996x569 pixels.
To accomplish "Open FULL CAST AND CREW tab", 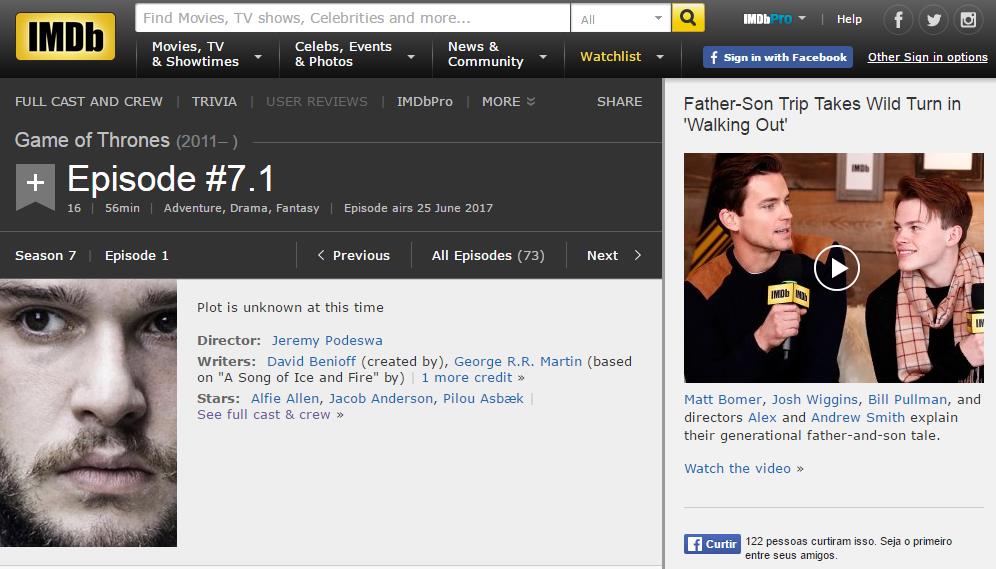I will point(89,102).
